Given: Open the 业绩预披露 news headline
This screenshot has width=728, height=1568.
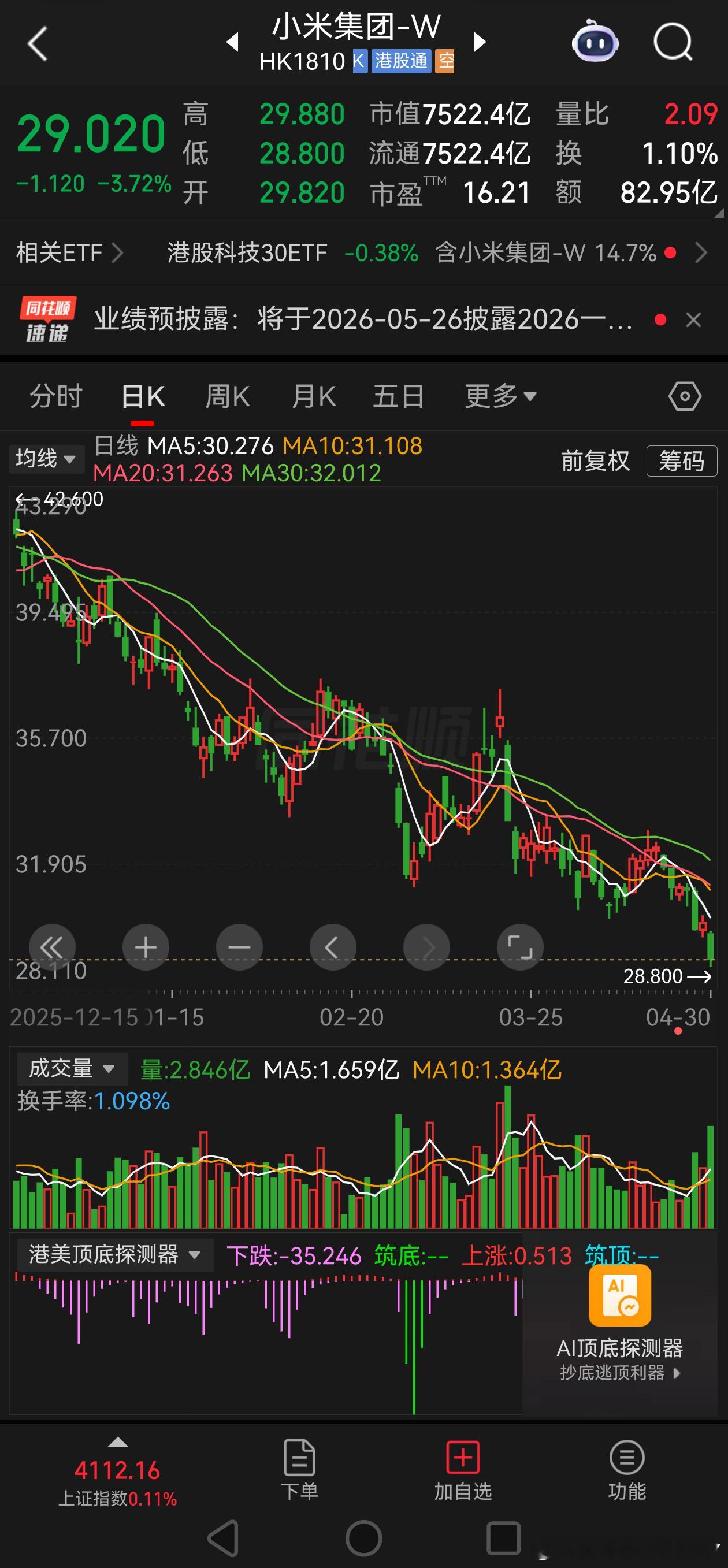Looking at the screenshot, I should (363, 319).
